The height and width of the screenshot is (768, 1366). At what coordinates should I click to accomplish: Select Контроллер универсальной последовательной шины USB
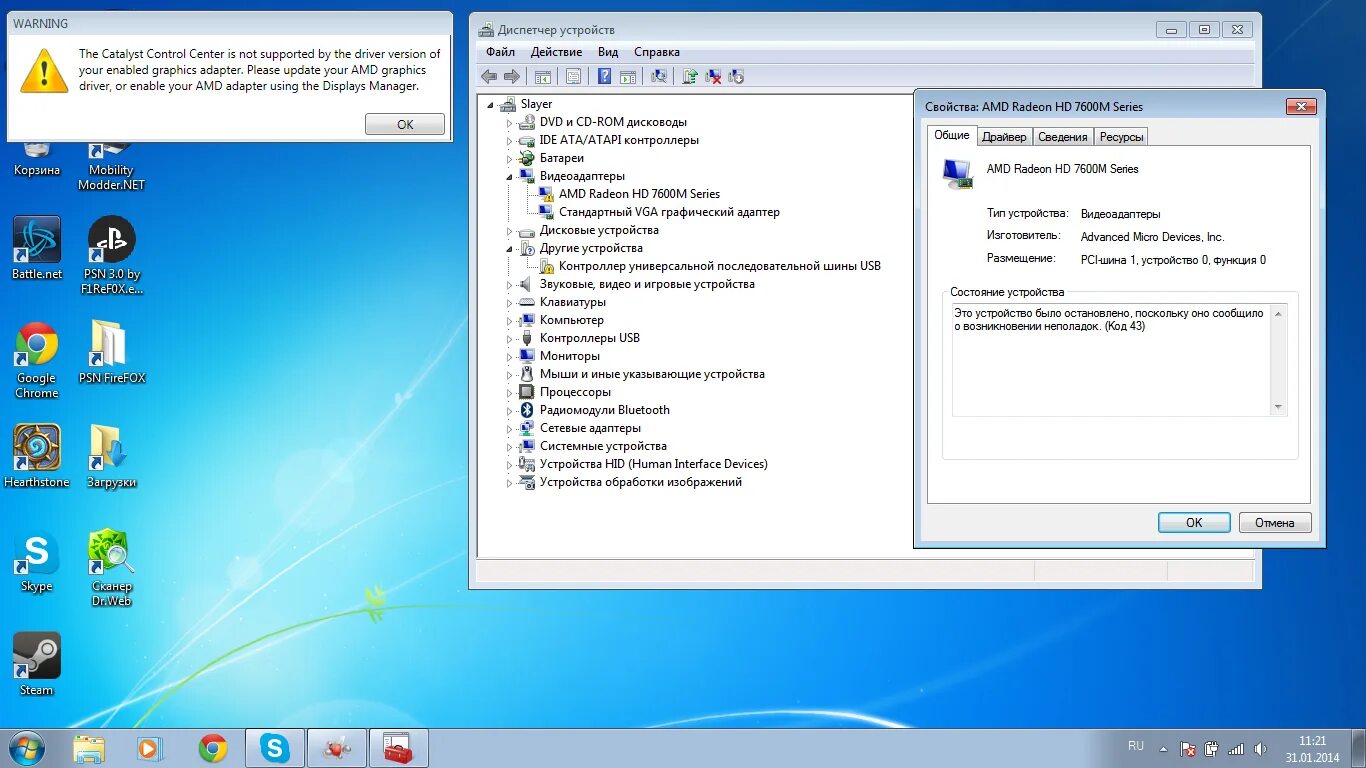click(719, 266)
